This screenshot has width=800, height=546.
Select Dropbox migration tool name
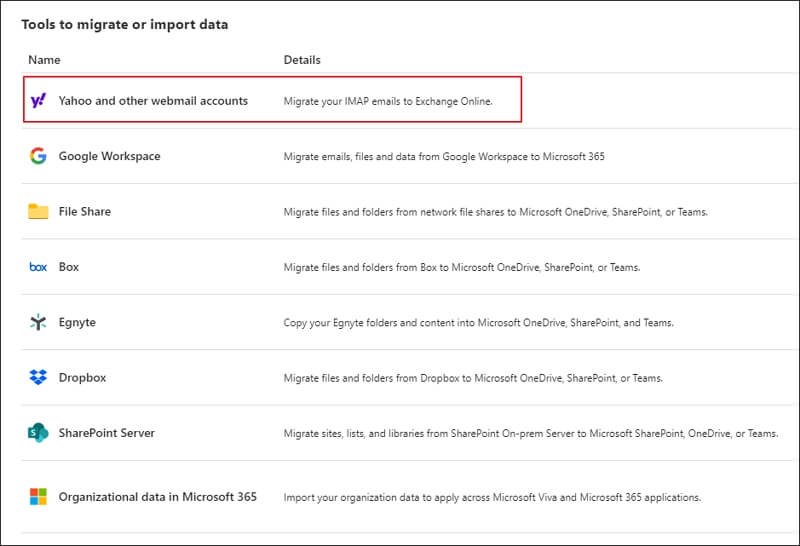pos(82,378)
